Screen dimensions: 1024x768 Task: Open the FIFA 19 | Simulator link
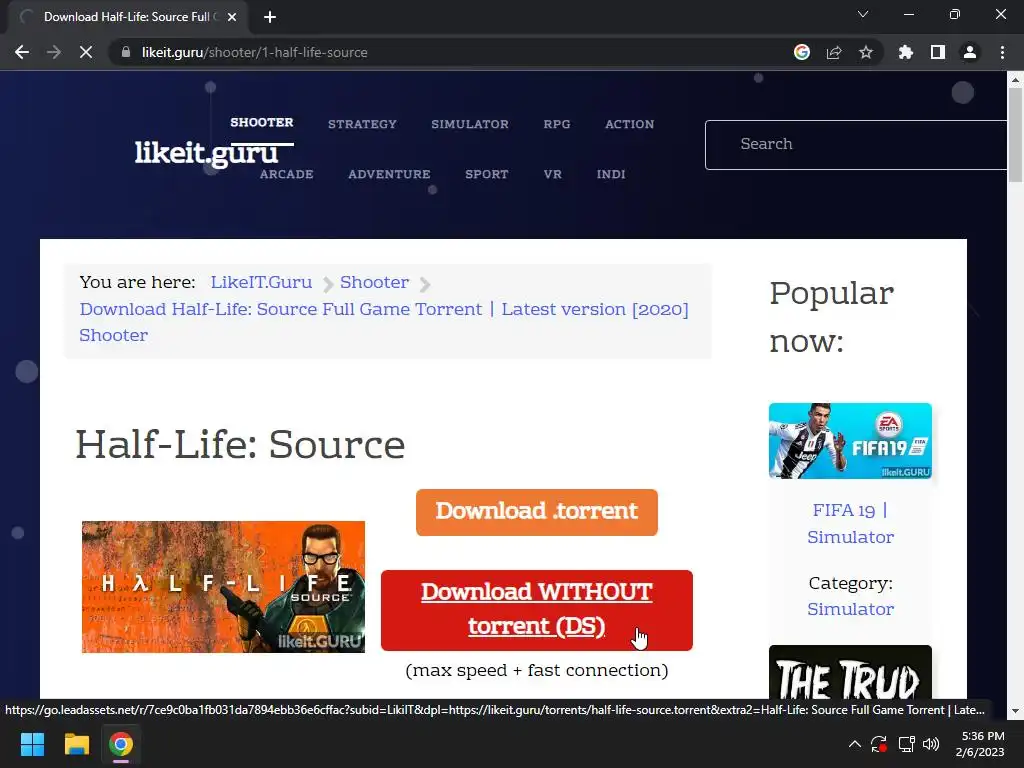tap(850, 523)
